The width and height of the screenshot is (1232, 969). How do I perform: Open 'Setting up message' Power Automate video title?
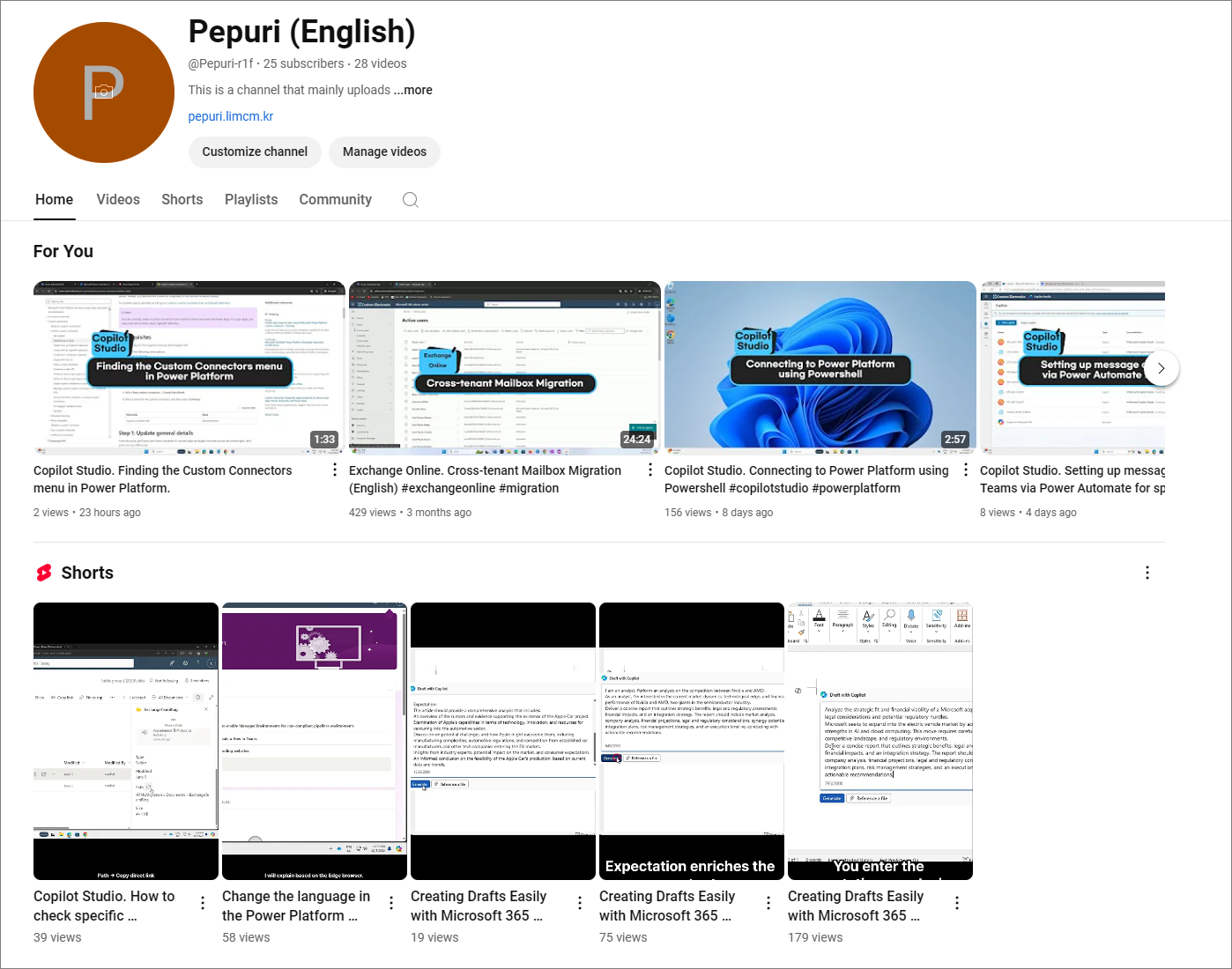pyautogui.click(x=1072, y=479)
